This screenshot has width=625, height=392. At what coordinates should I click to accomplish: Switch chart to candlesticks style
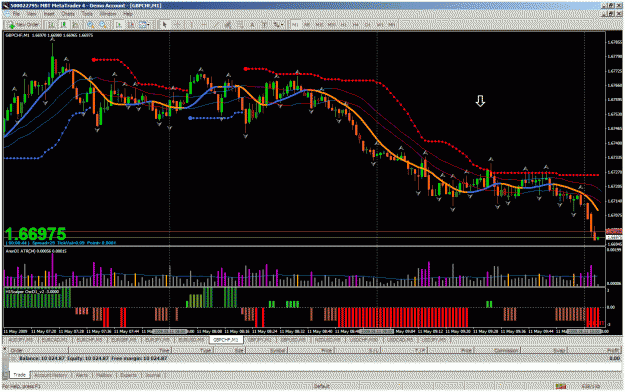(x=64, y=25)
